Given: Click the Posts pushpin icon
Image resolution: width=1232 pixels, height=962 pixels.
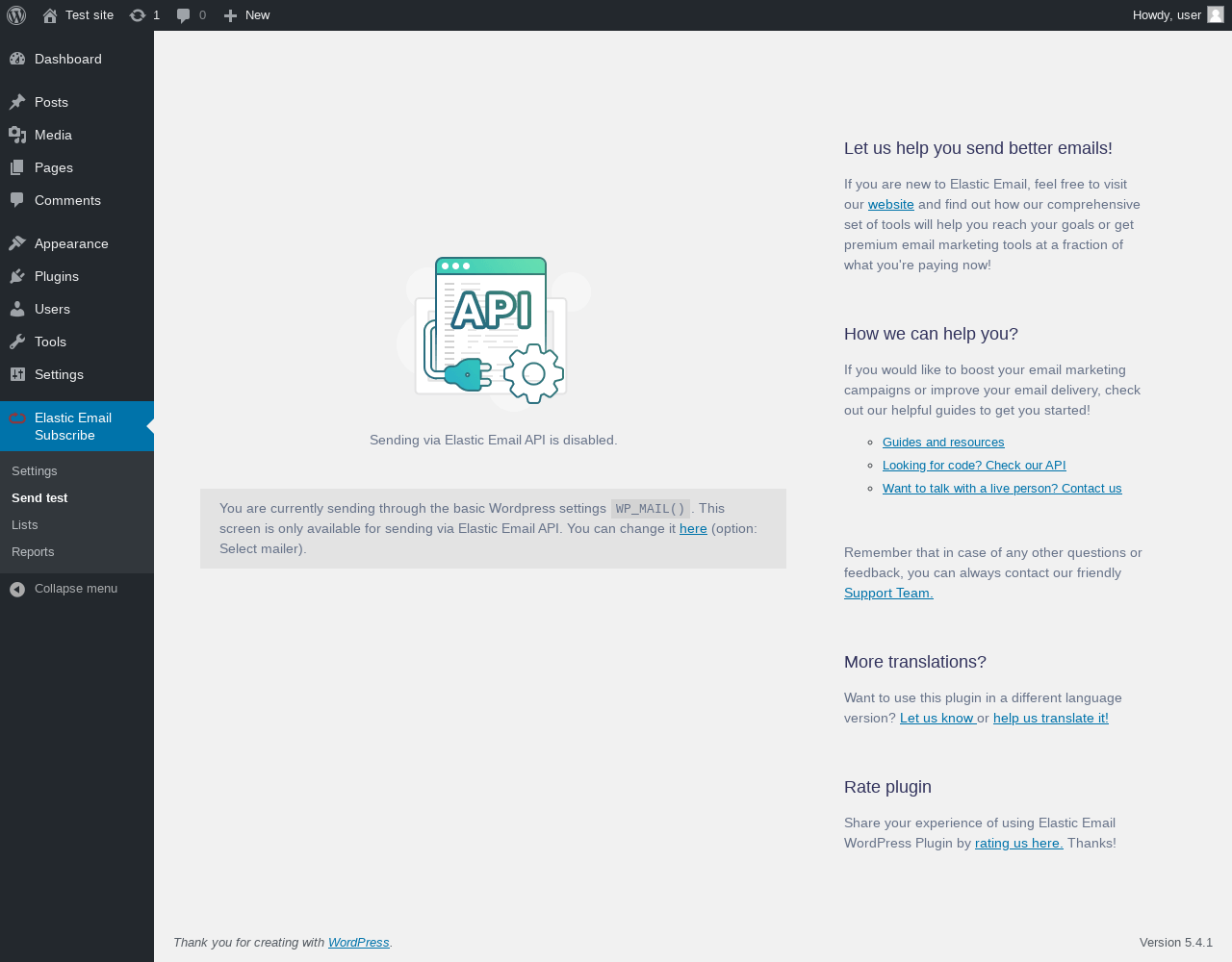Looking at the screenshot, I should [x=17, y=102].
